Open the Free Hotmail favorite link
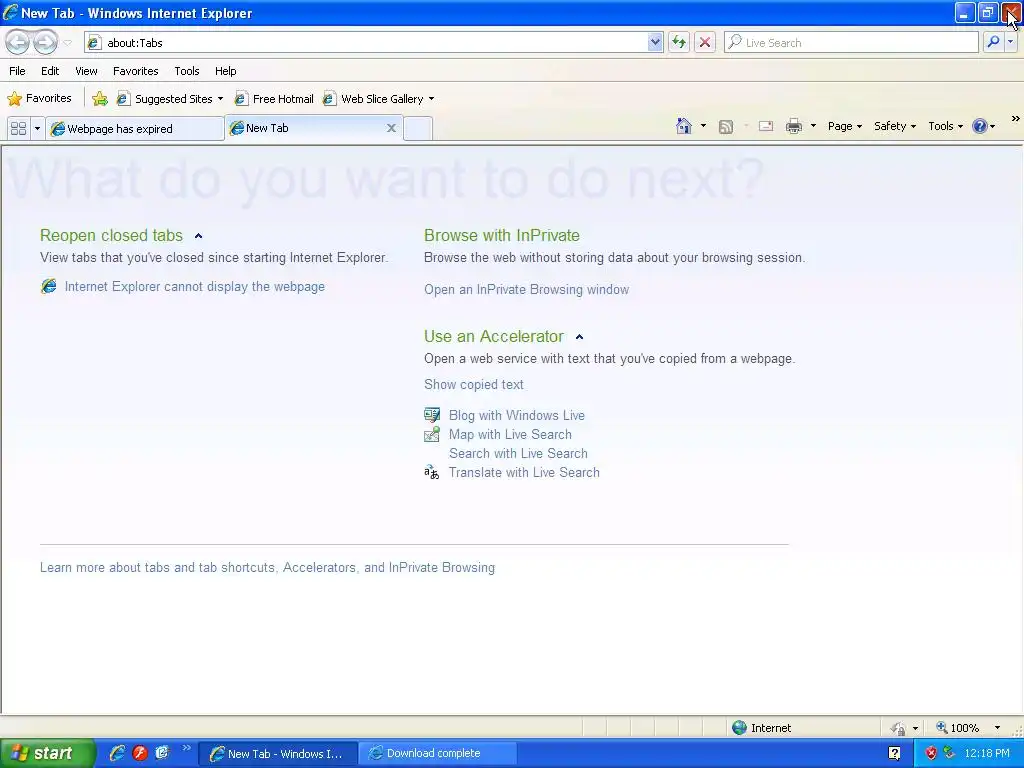 274,99
